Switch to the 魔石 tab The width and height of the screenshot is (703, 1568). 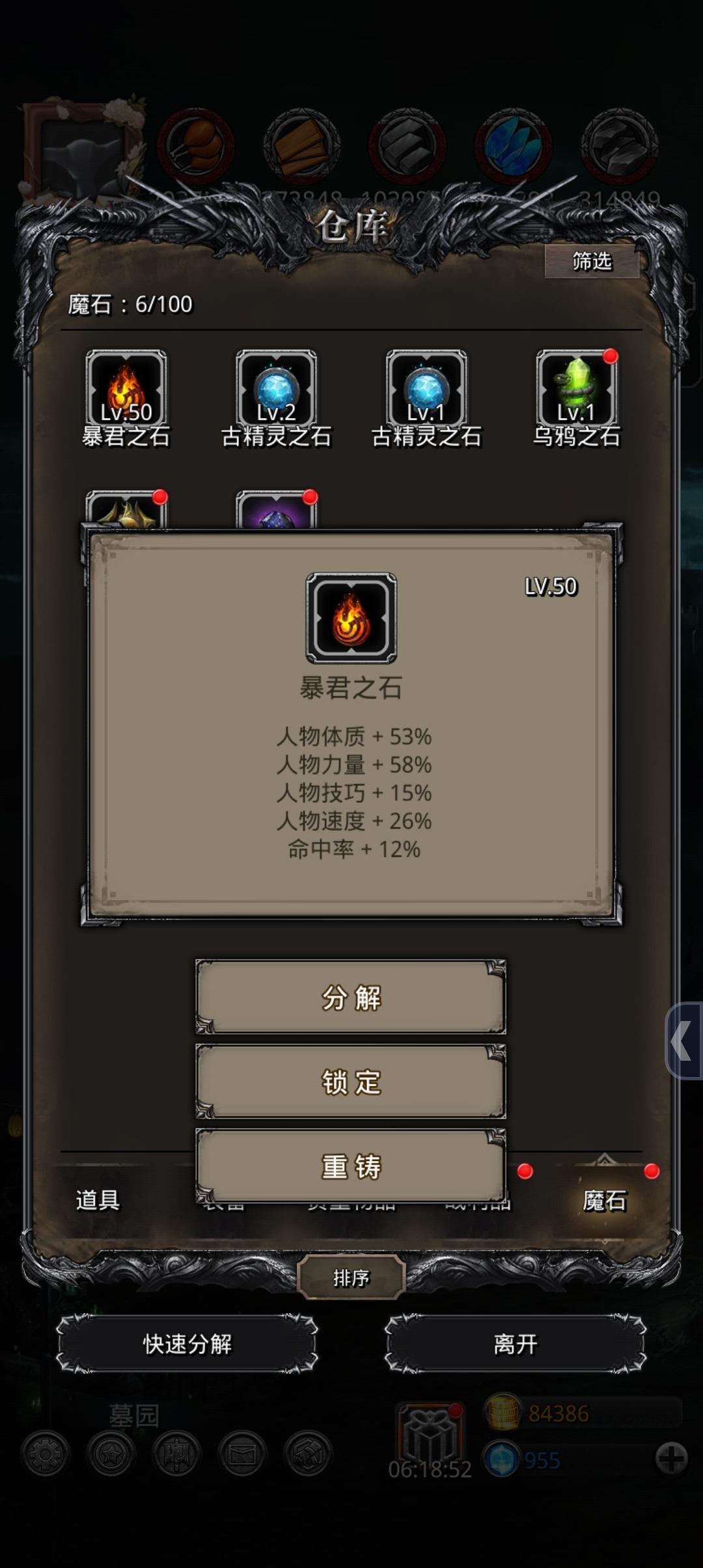(x=604, y=1199)
